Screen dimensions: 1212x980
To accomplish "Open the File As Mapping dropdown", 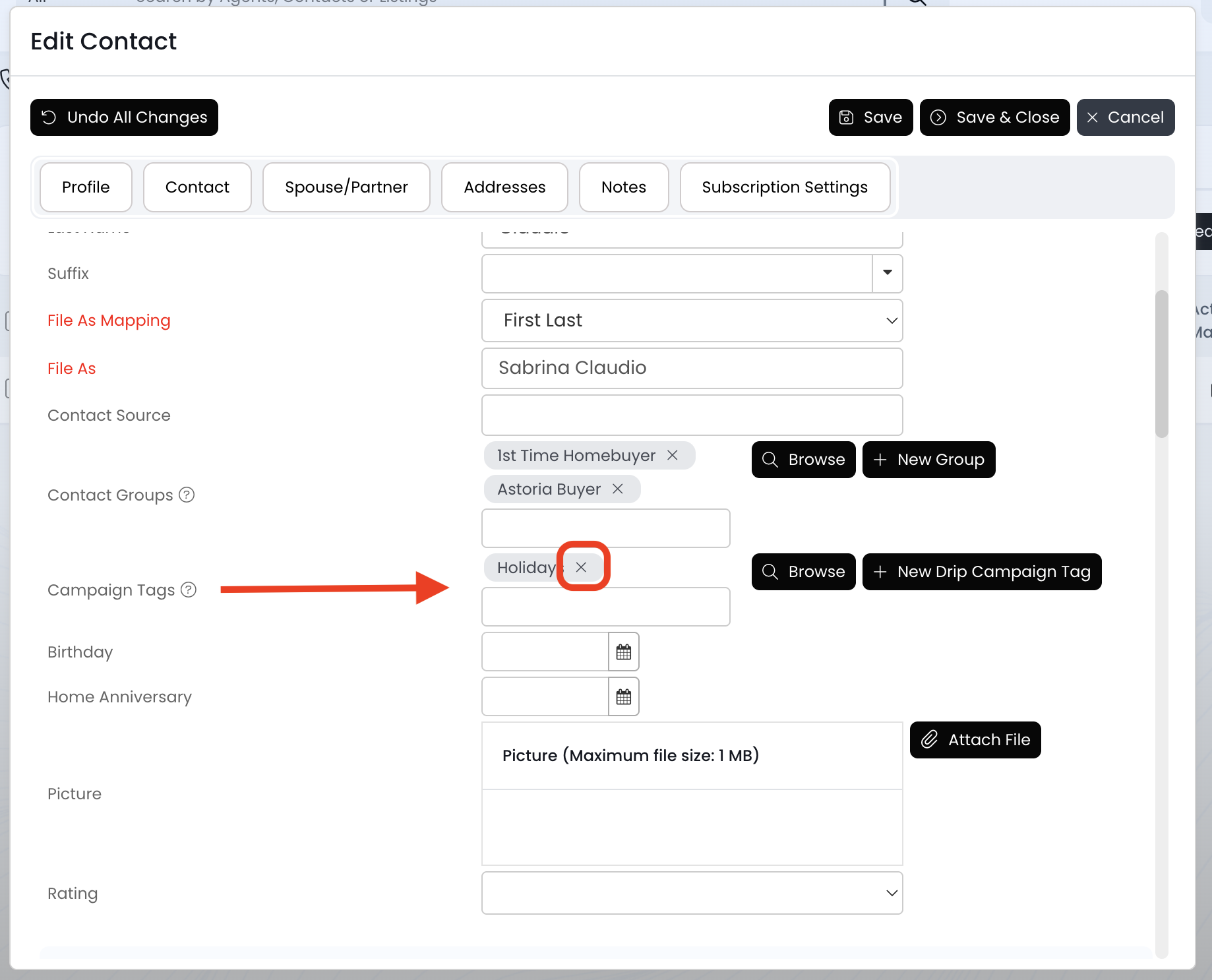I will (x=692, y=321).
